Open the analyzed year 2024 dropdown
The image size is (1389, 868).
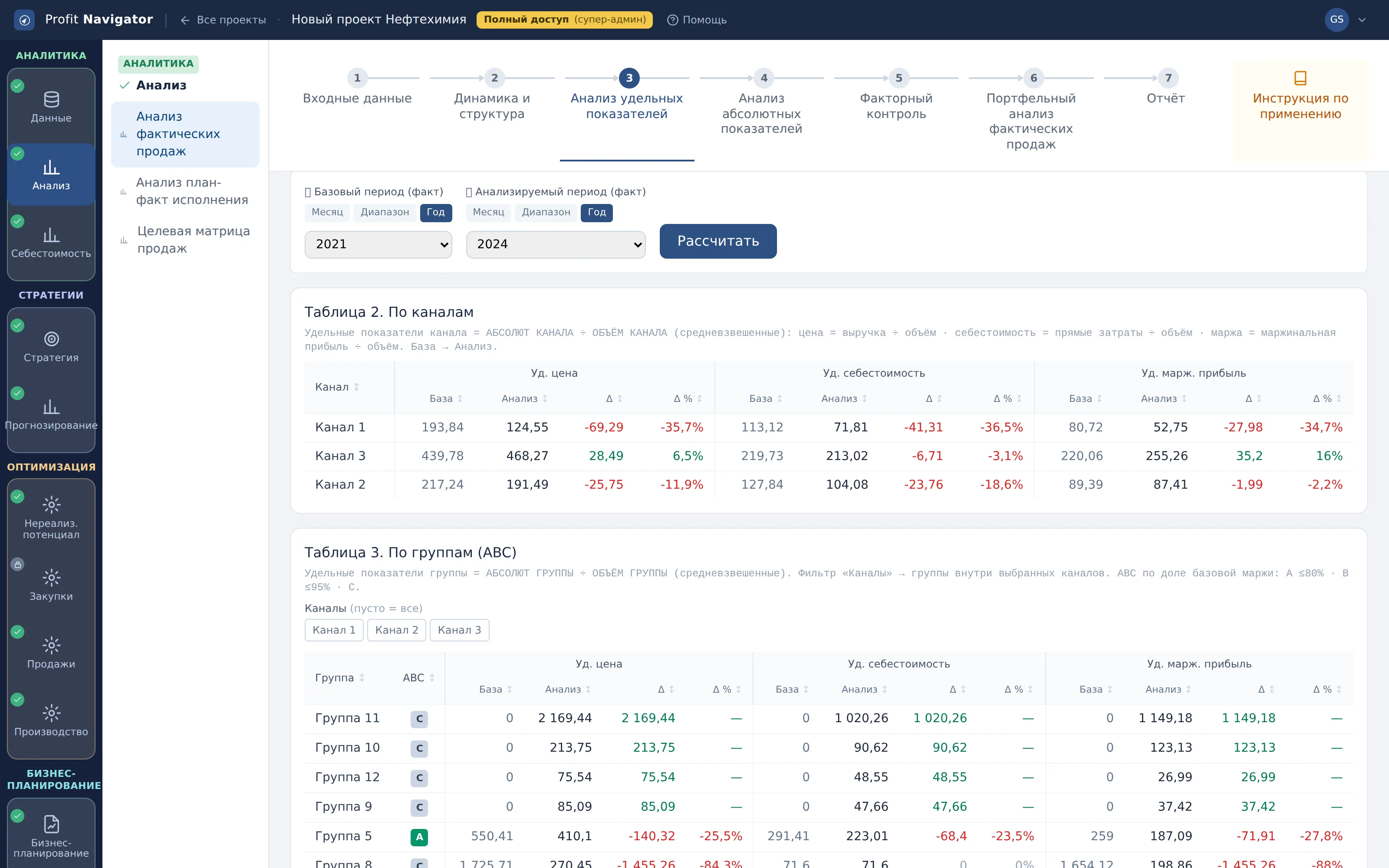pos(556,244)
